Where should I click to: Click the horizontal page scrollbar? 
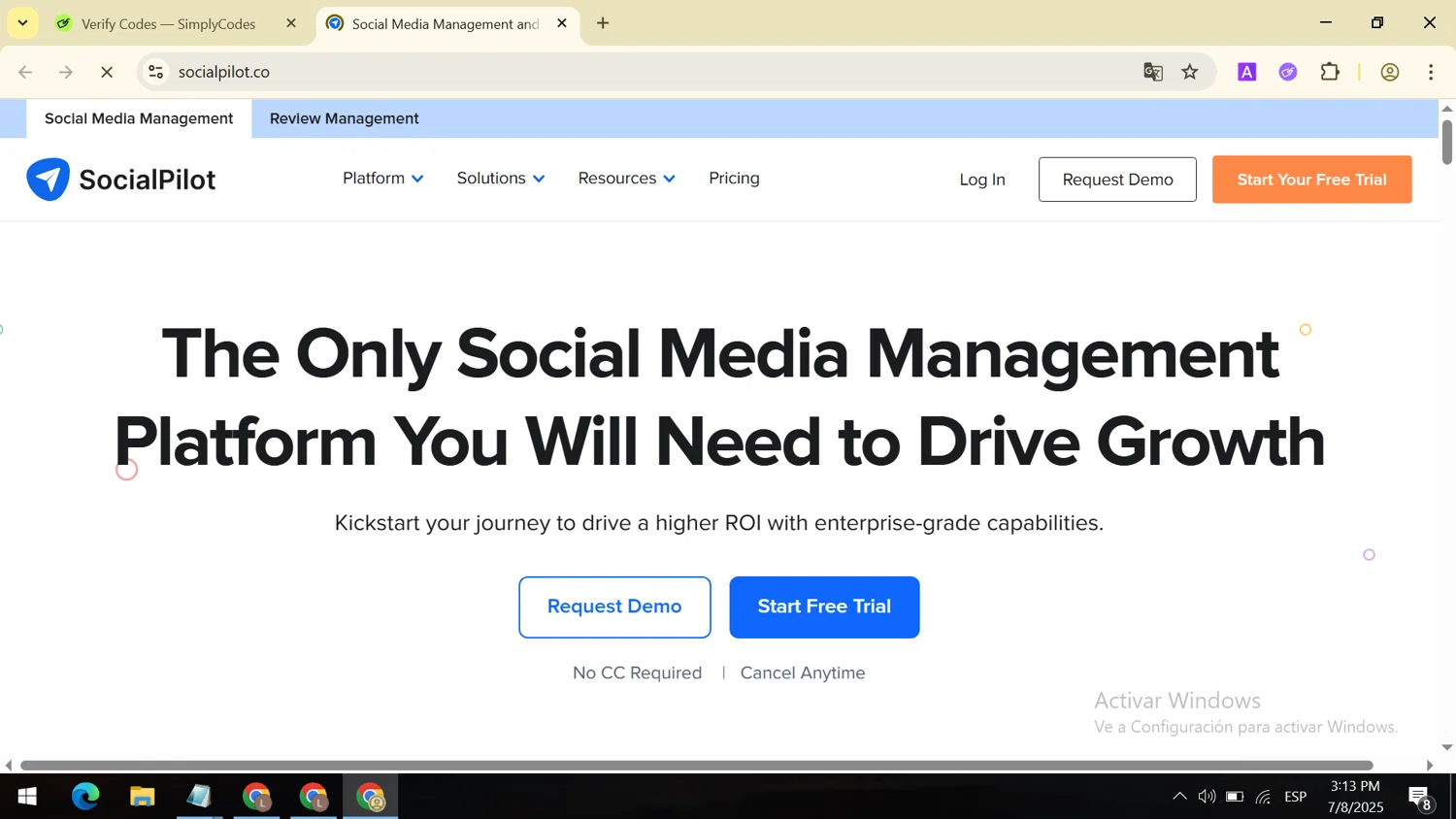tap(696, 766)
